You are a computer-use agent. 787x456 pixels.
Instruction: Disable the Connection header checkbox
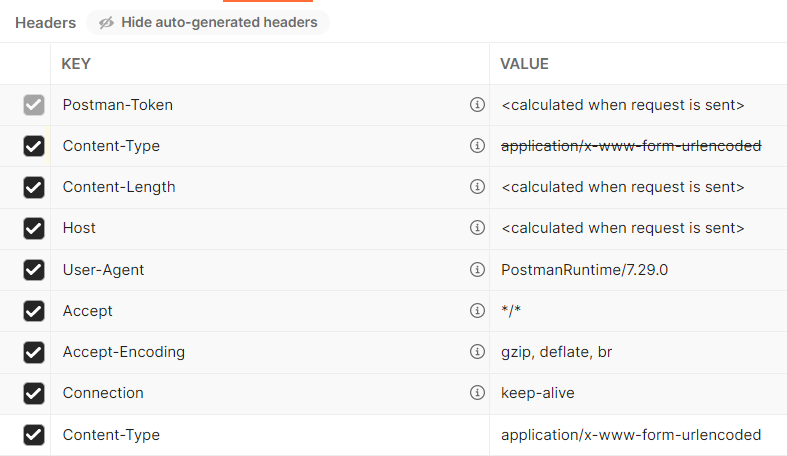[34, 393]
